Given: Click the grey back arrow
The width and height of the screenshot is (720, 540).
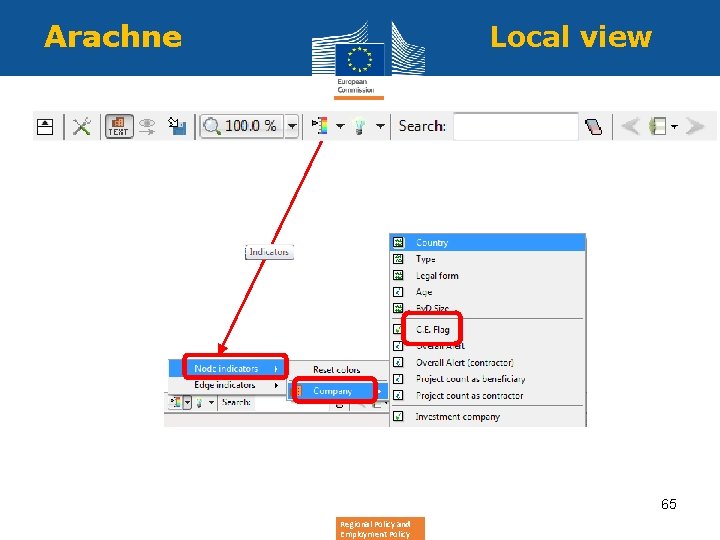Looking at the screenshot, I should pyautogui.click(x=630, y=126).
